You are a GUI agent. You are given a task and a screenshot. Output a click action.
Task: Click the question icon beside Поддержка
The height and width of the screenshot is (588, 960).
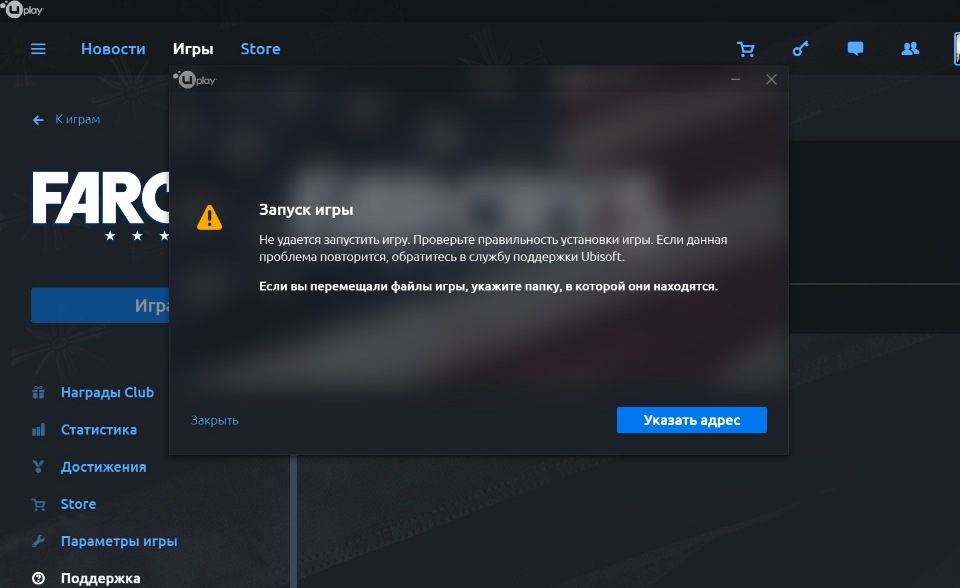tap(38, 578)
